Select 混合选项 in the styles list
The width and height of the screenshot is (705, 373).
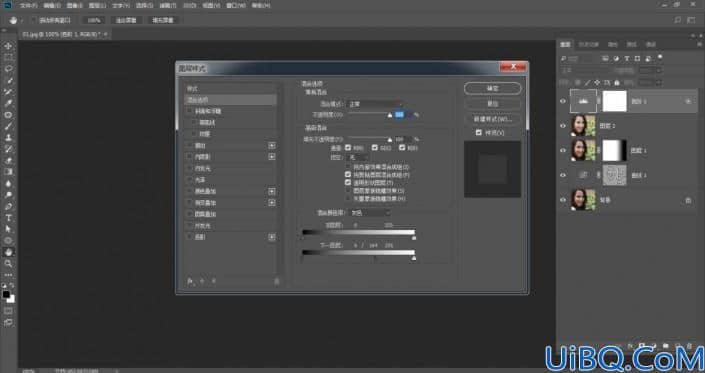tap(231, 100)
